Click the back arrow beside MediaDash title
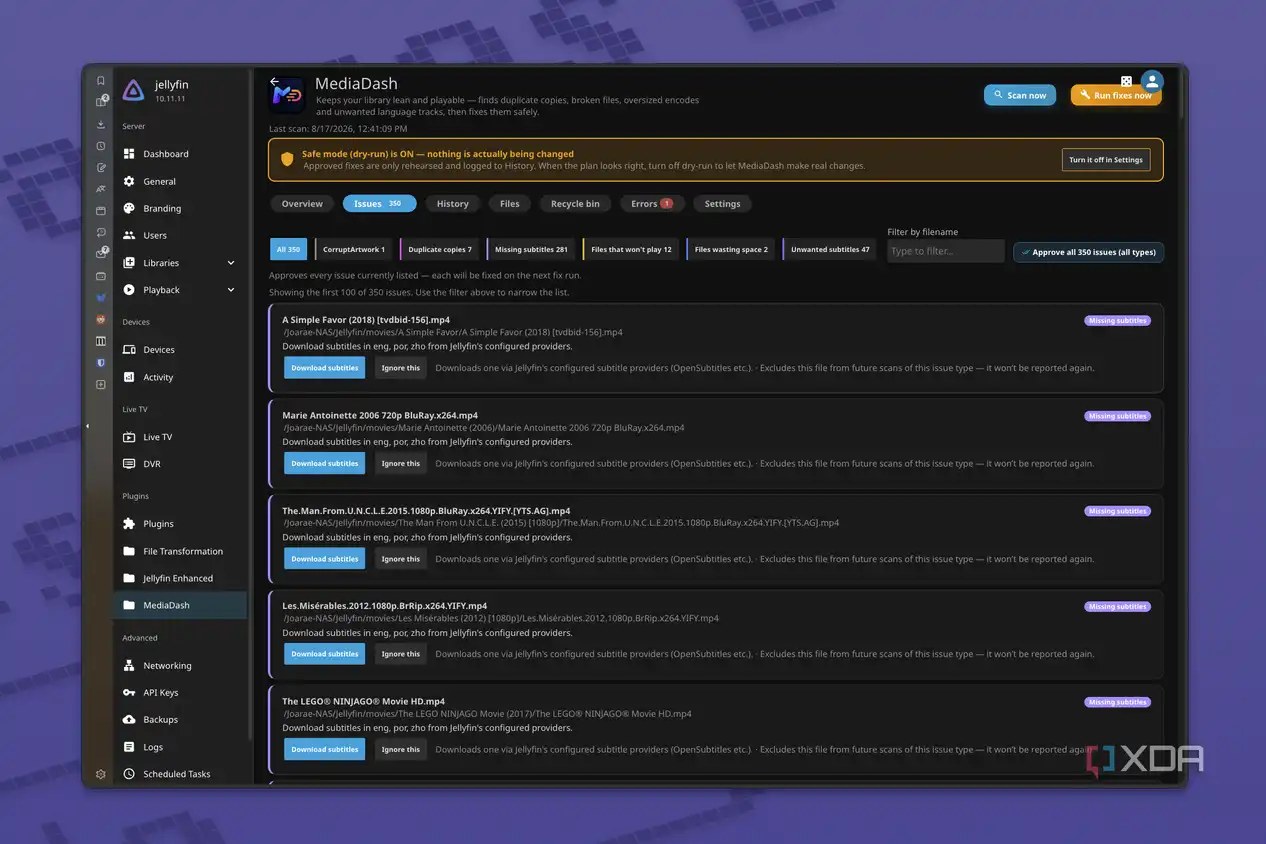Viewport: 1266px width, 844px height. point(275,82)
